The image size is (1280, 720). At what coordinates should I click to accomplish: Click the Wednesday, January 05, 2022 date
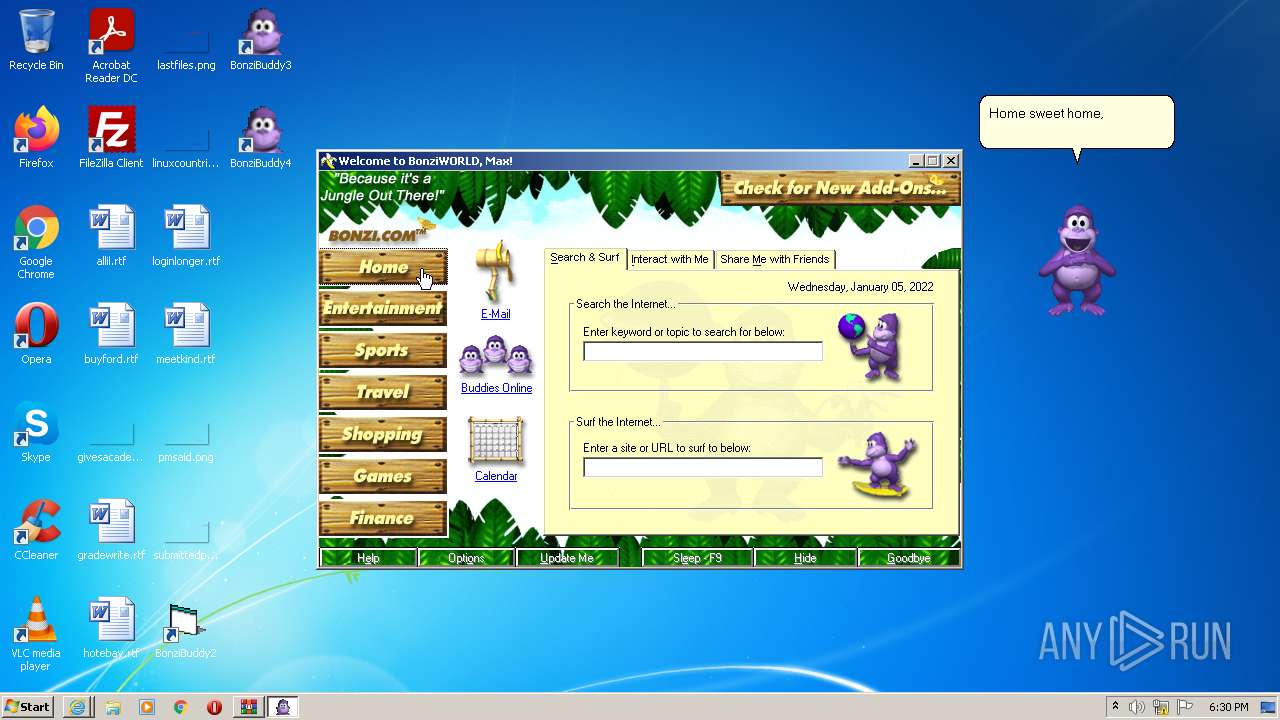(860, 287)
